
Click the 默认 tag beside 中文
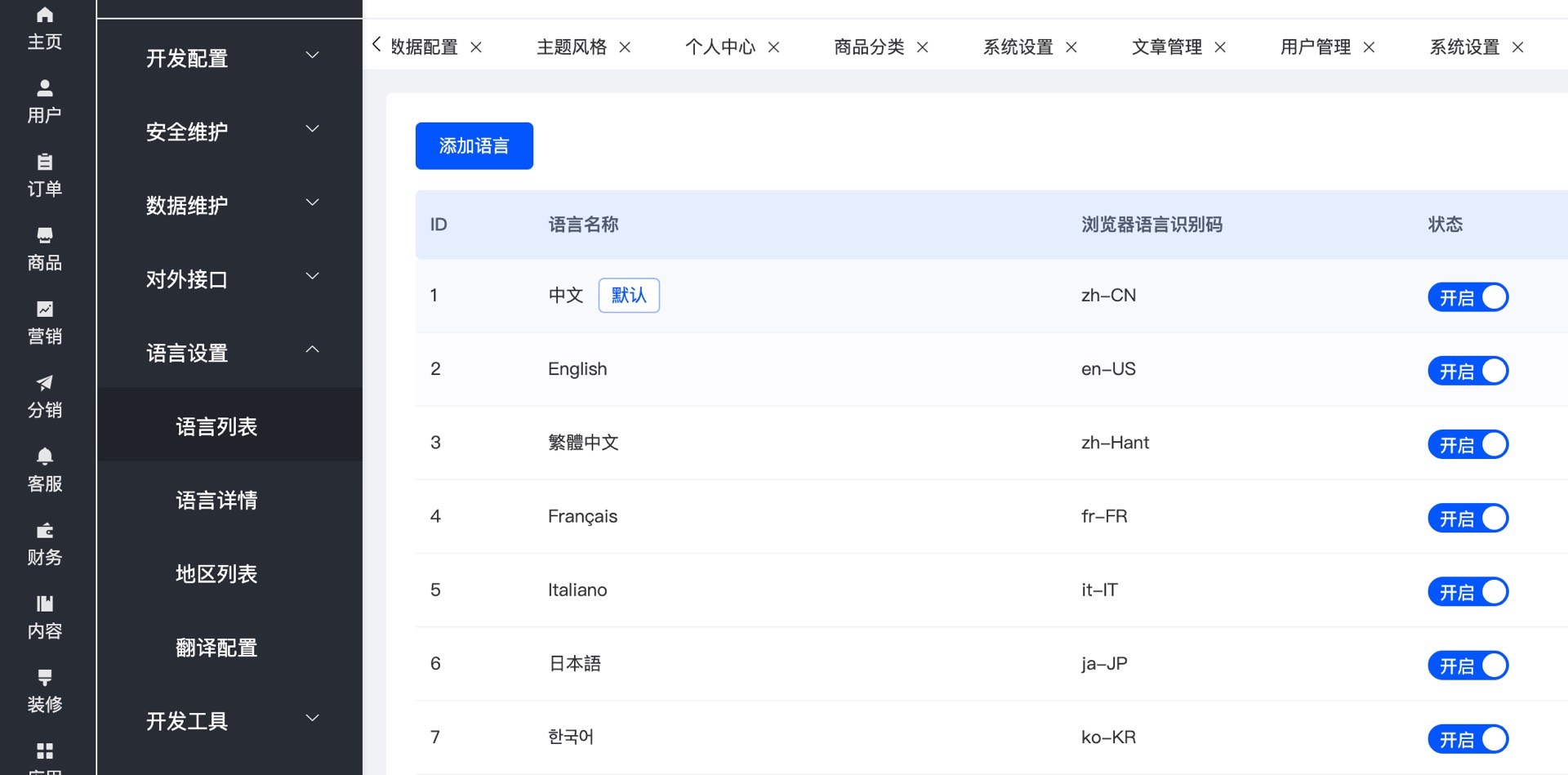[x=629, y=295]
